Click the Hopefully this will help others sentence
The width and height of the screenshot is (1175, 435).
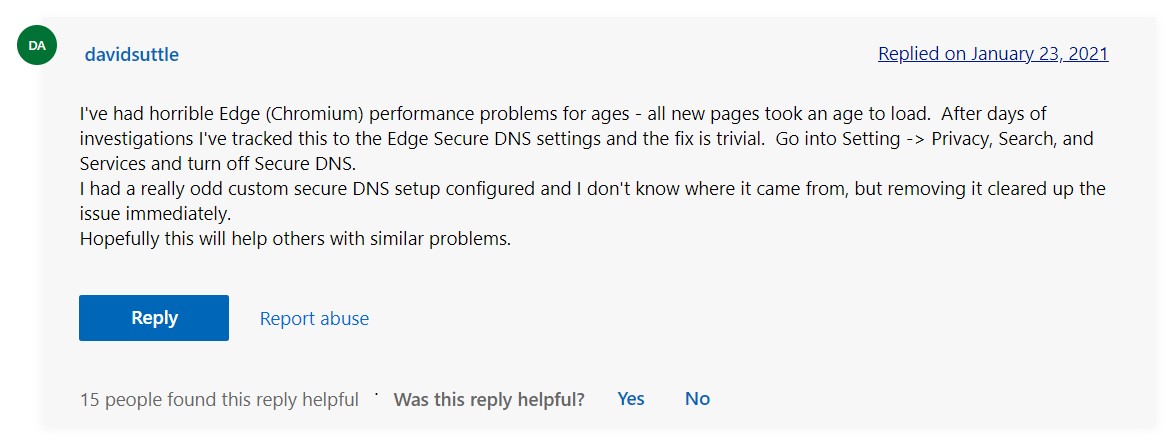point(295,240)
